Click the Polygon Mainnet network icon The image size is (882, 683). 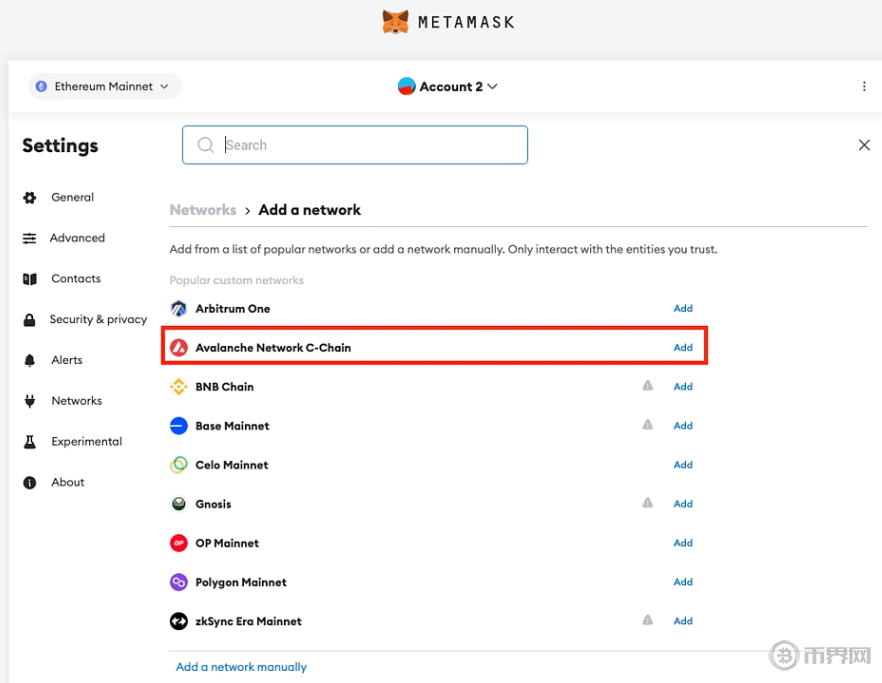click(x=179, y=582)
